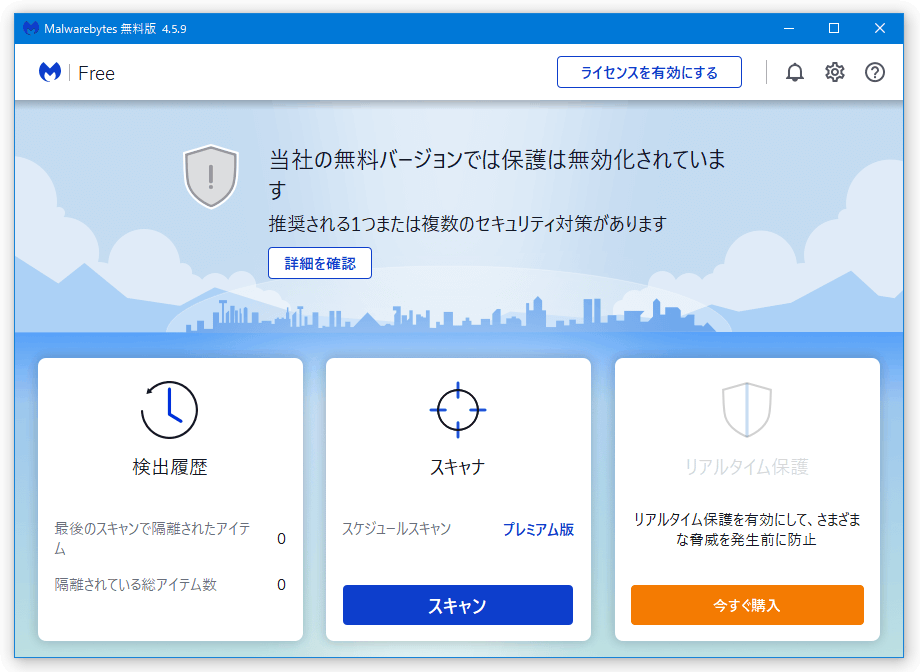Open the プレミアム版 link
This screenshot has width=920, height=672.
coord(538,529)
